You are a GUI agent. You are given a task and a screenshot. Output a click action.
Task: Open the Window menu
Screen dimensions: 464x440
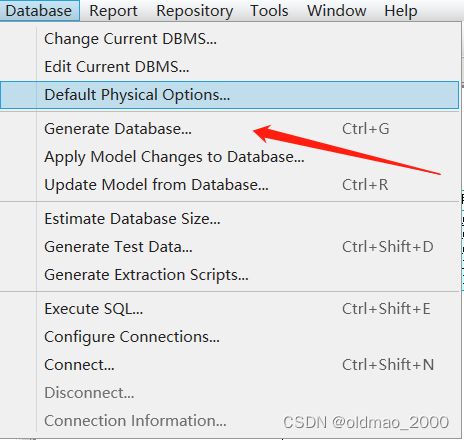click(x=336, y=11)
